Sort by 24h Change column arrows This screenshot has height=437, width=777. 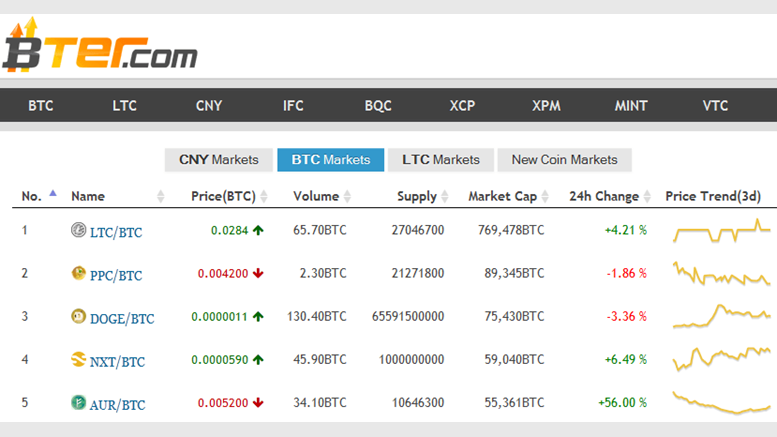[647, 196]
